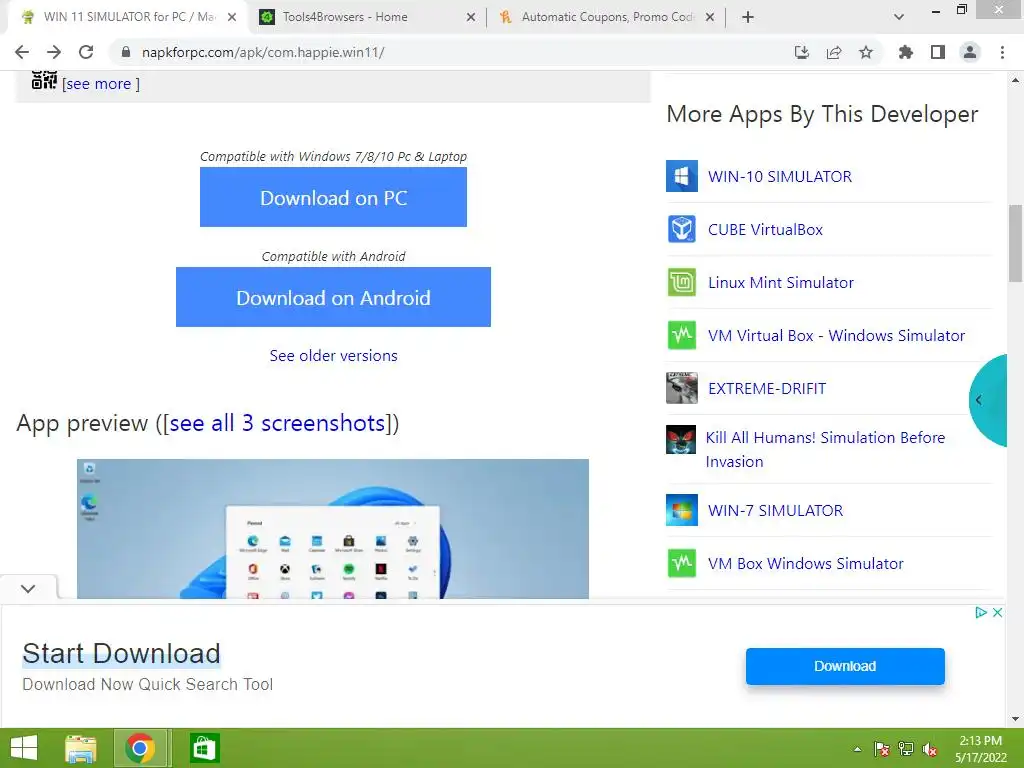
Task: Close the Automatic Coupons tab
Action: coord(710,18)
